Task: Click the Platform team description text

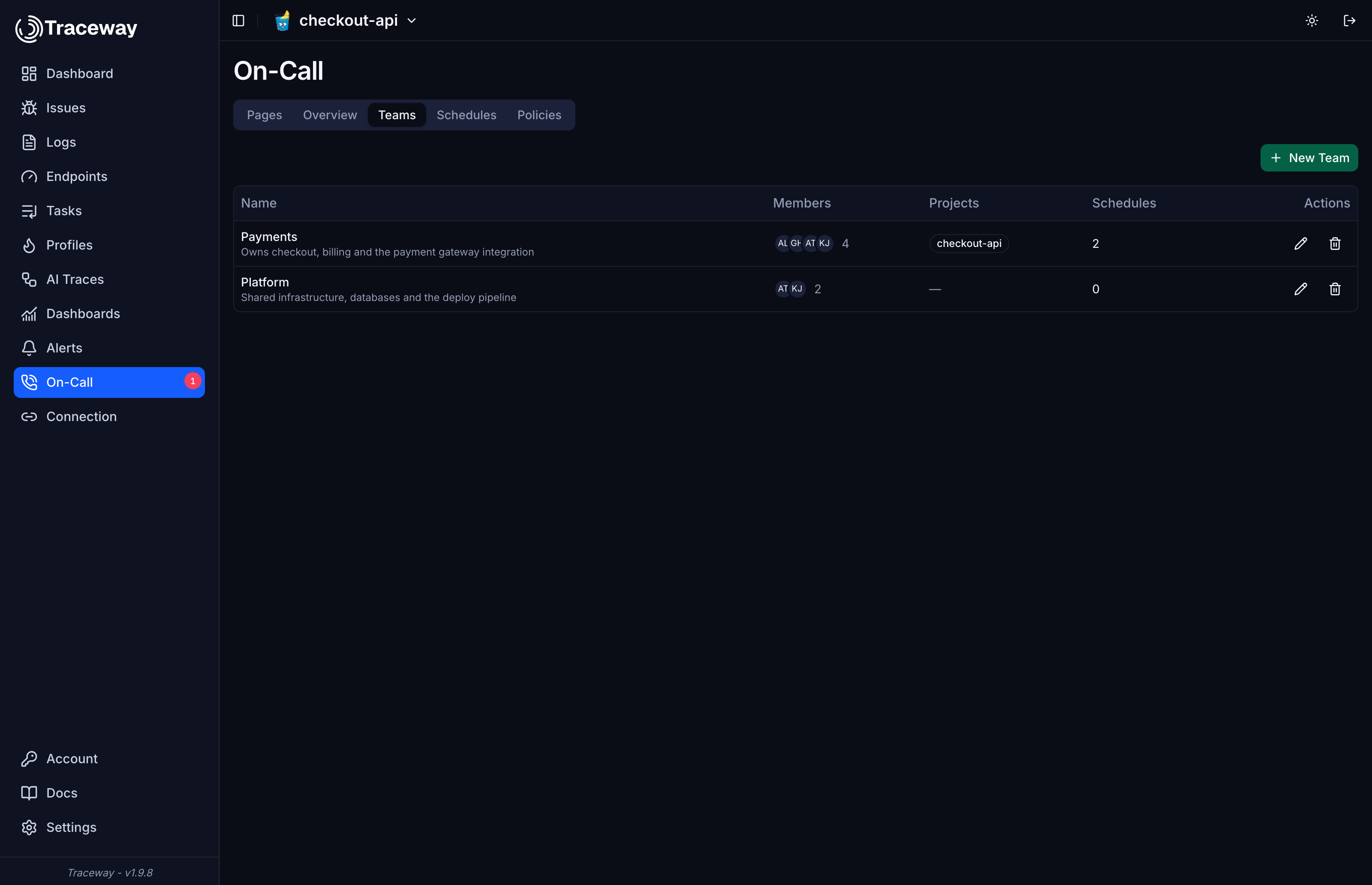Action: tap(379, 298)
